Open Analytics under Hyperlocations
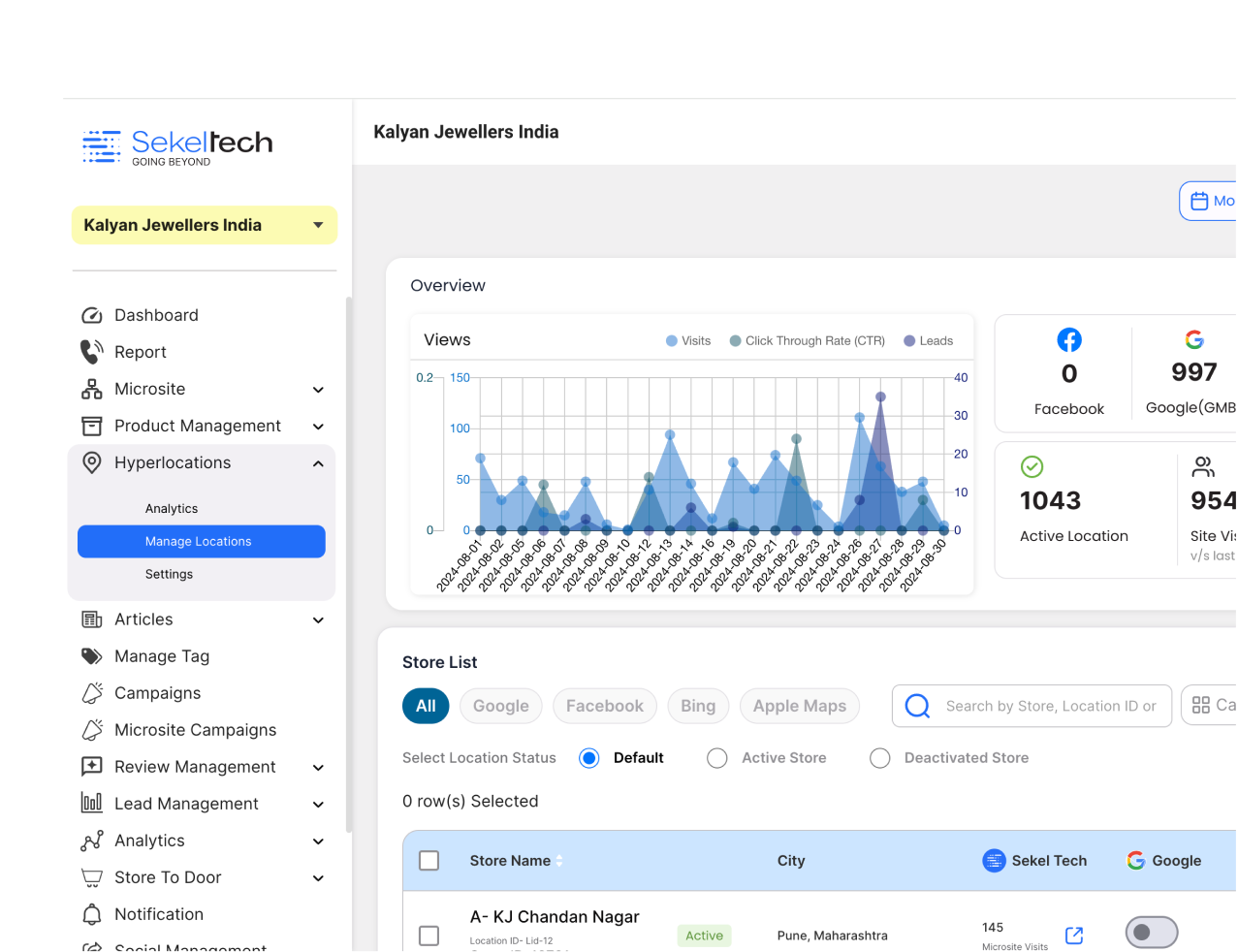1238x952 pixels. pos(172,509)
